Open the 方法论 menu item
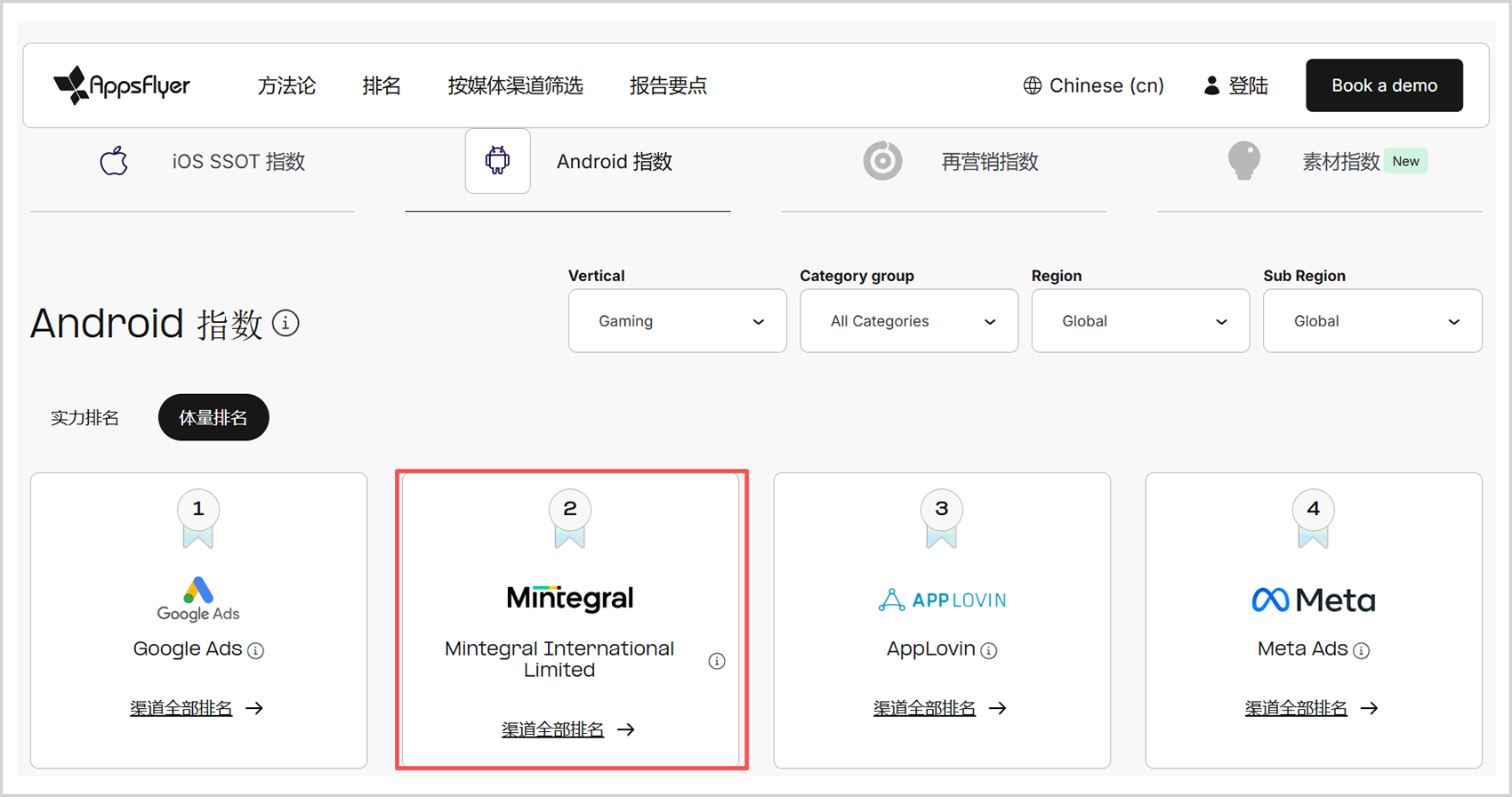 click(x=286, y=85)
